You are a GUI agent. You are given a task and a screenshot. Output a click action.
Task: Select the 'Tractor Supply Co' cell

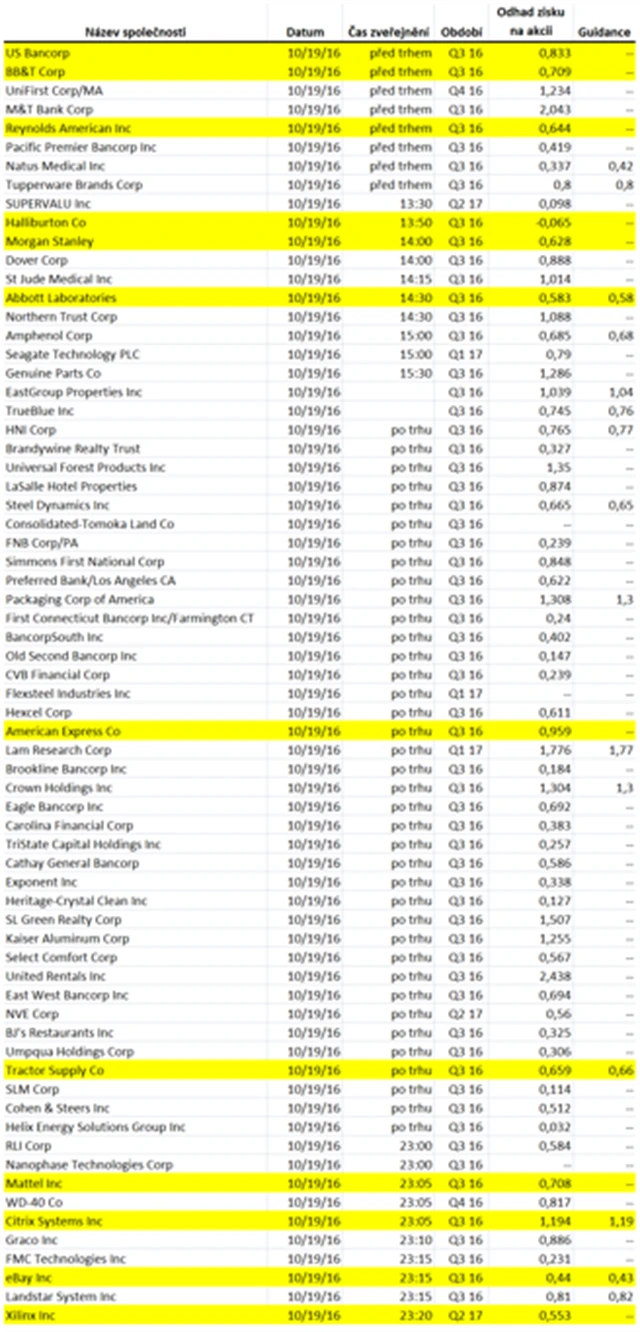coord(134,1071)
